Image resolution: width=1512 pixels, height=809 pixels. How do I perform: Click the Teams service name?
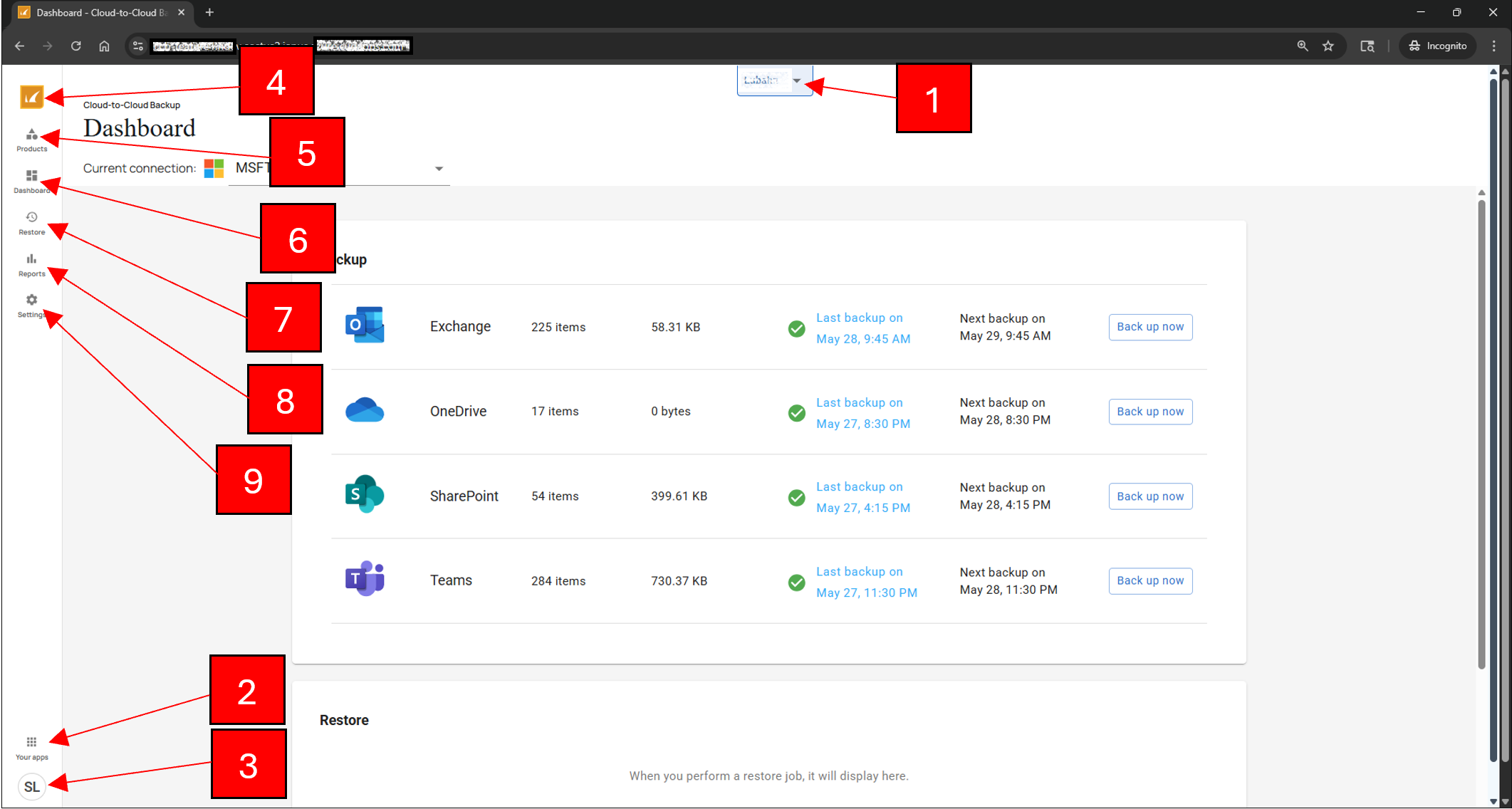point(451,580)
